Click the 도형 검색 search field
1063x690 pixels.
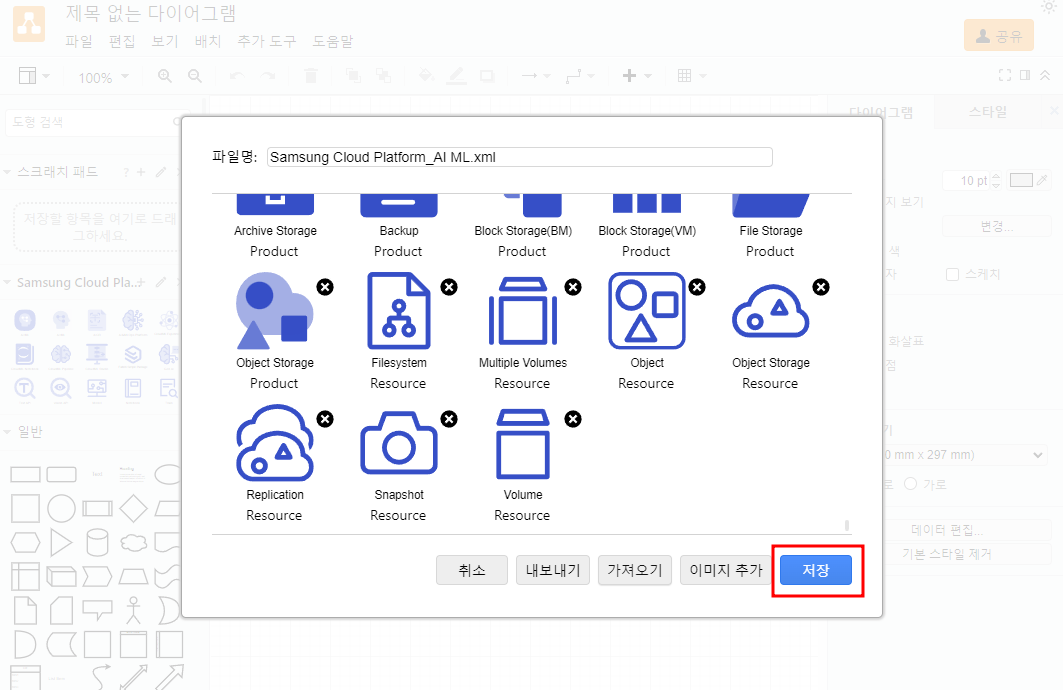[x=93, y=122]
